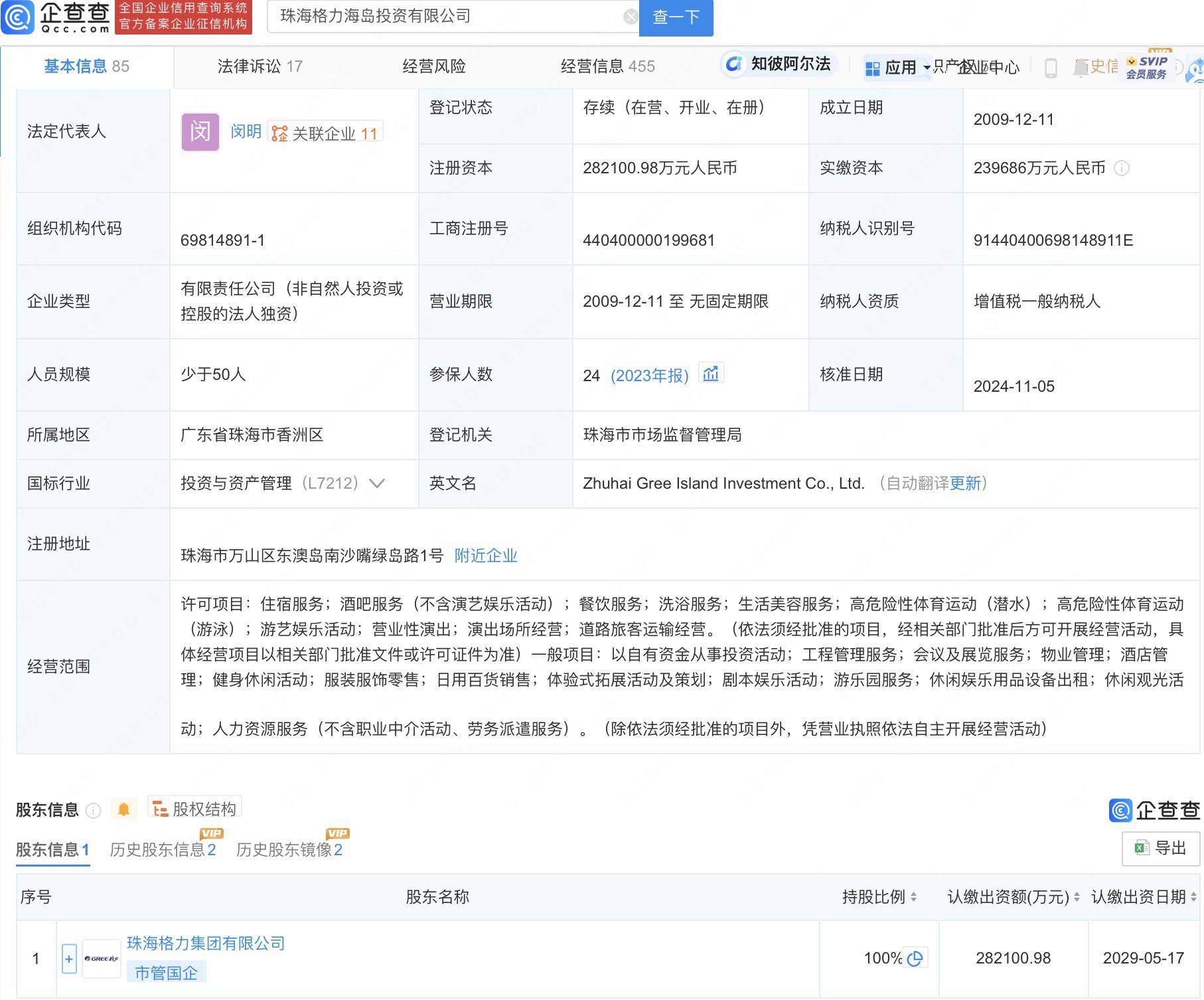This screenshot has height=1000, width=1204.
Task: Clear the search box with the X icon
Action: point(629,16)
